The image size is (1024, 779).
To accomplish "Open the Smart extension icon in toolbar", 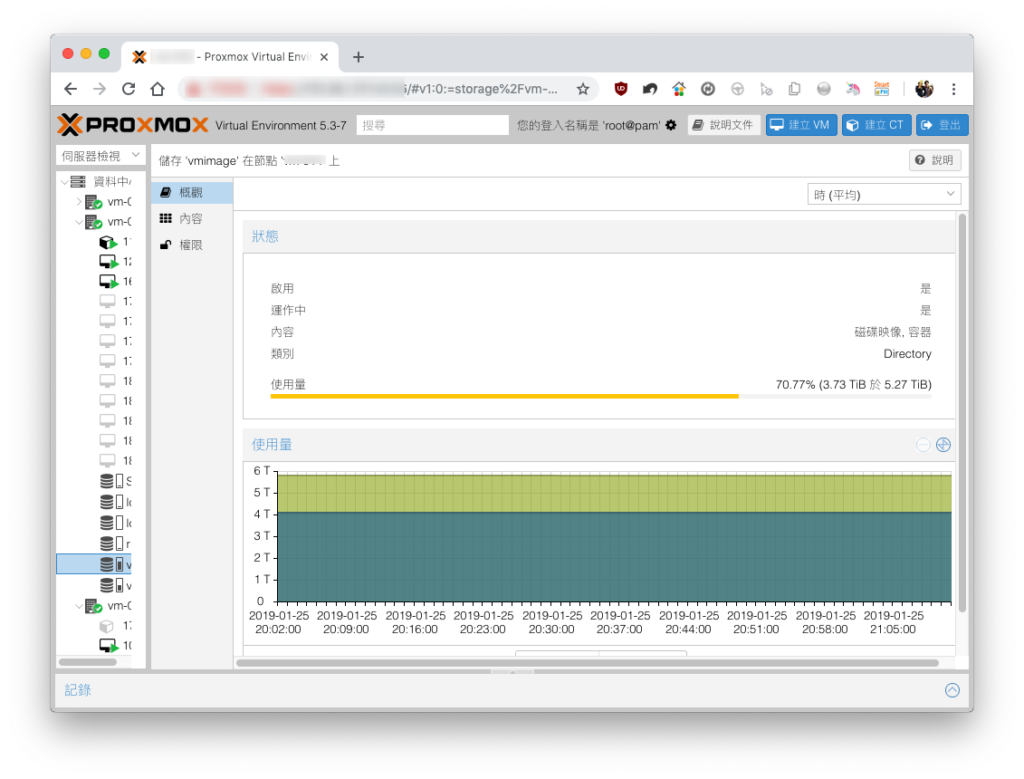I will click(x=882, y=89).
